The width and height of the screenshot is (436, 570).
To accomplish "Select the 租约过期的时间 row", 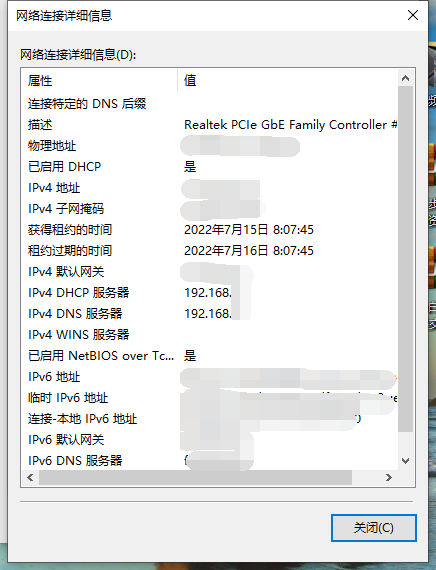I will point(209,251).
